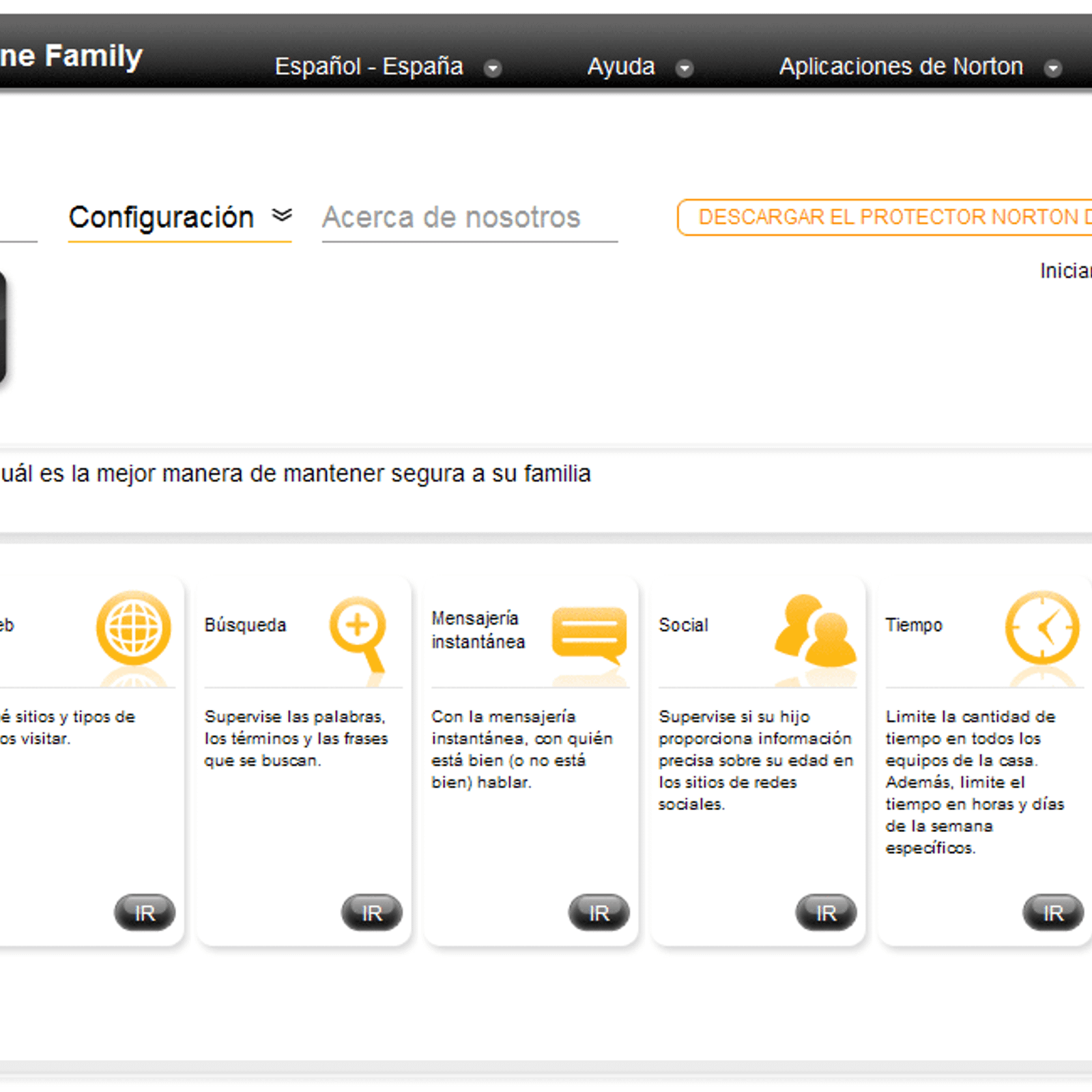Screen dimensions: 1092x1092
Task: Click the Mensajería instantánea chat bubble icon
Action: click(590, 635)
